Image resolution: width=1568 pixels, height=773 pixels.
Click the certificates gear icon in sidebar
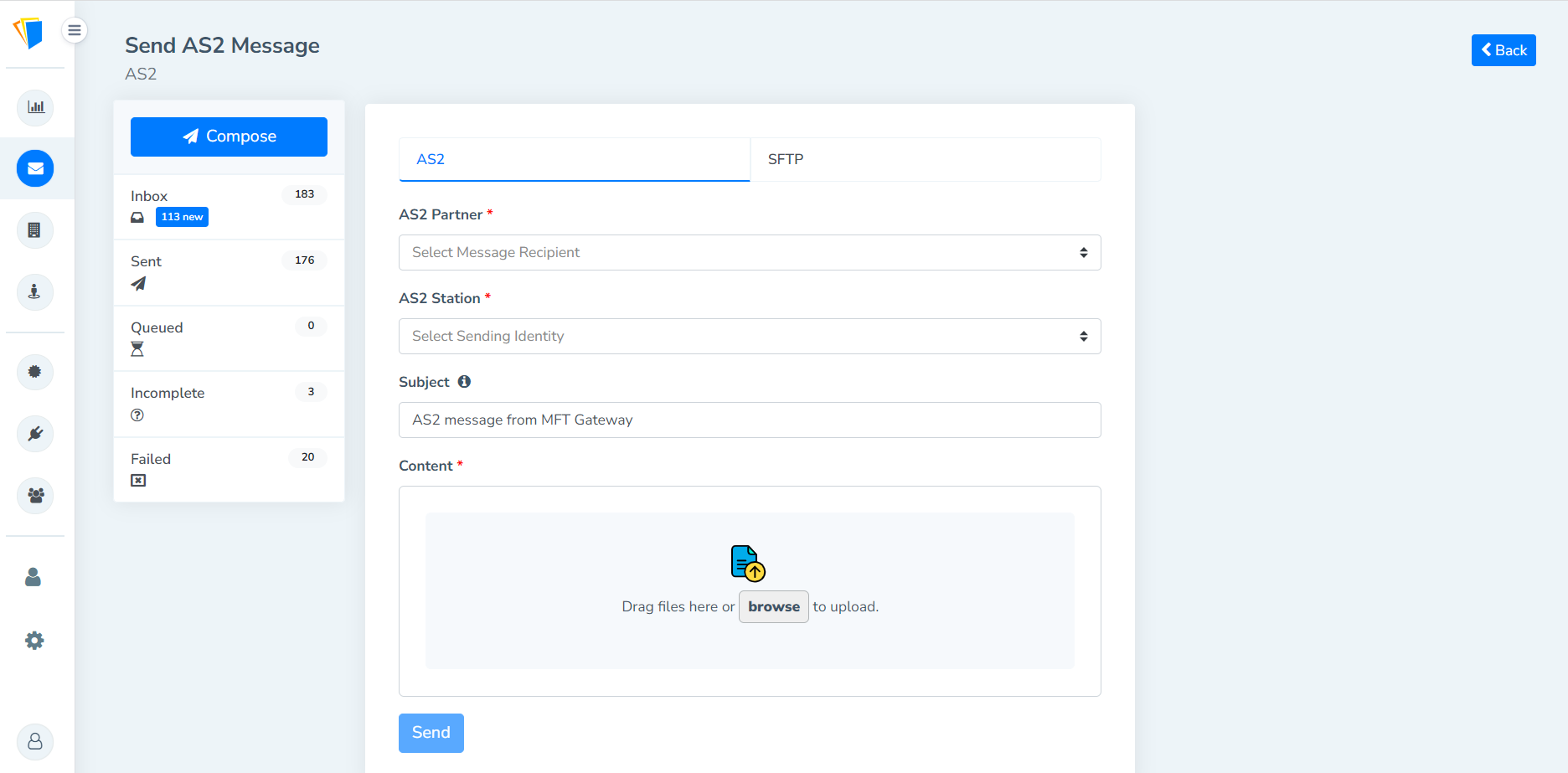(34, 371)
